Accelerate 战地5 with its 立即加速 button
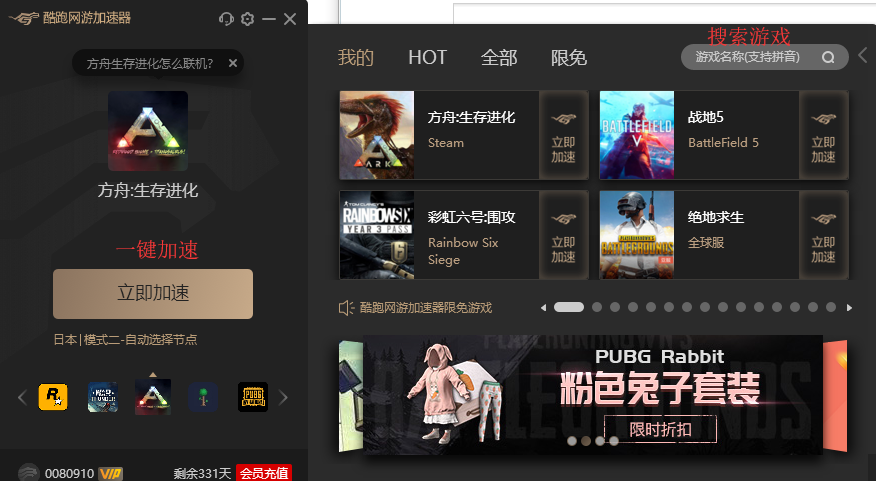Viewport: 876px width, 481px height. coord(823,136)
